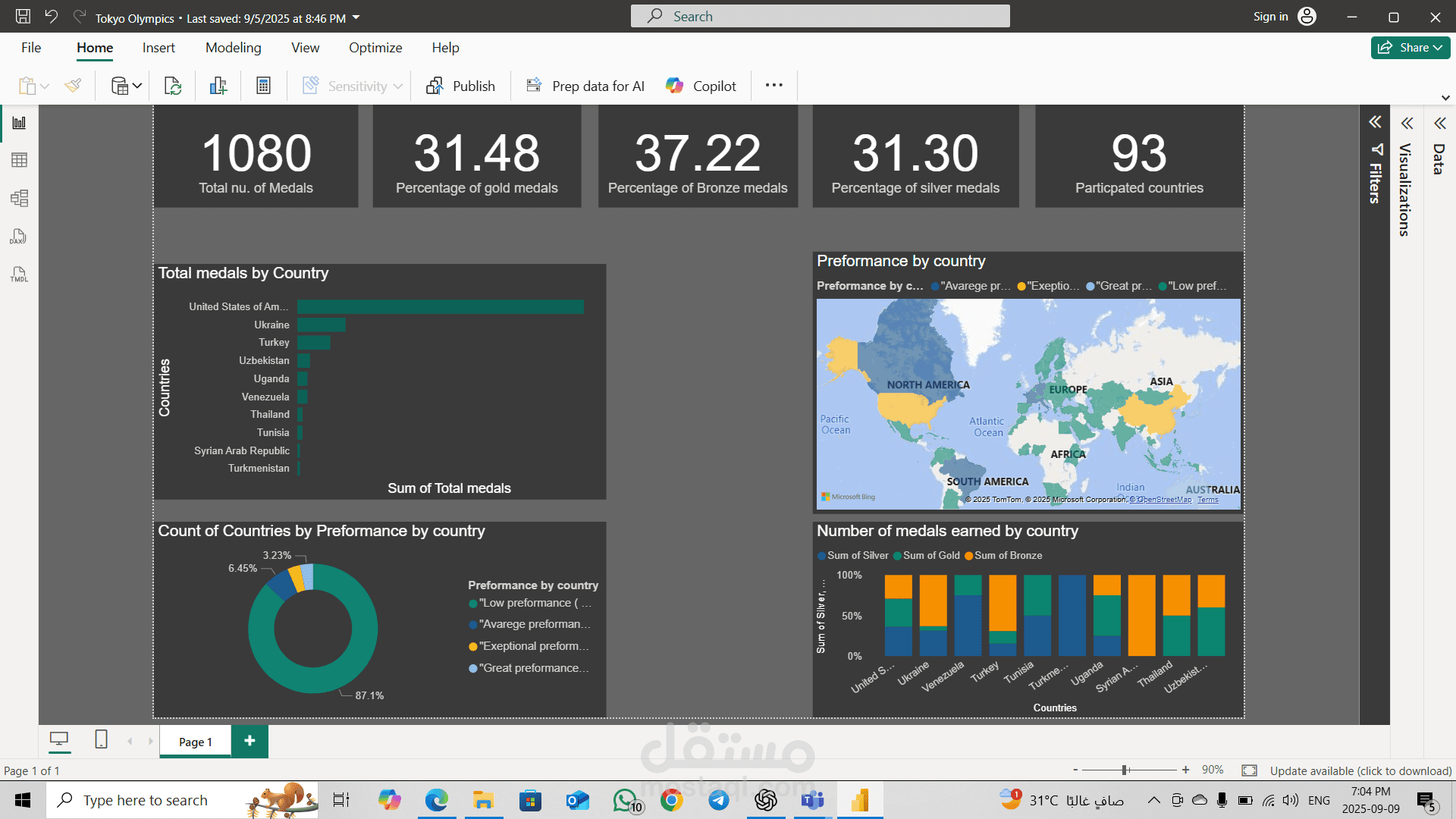Open DAX query view icon
1456x819 pixels.
point(19,237)
